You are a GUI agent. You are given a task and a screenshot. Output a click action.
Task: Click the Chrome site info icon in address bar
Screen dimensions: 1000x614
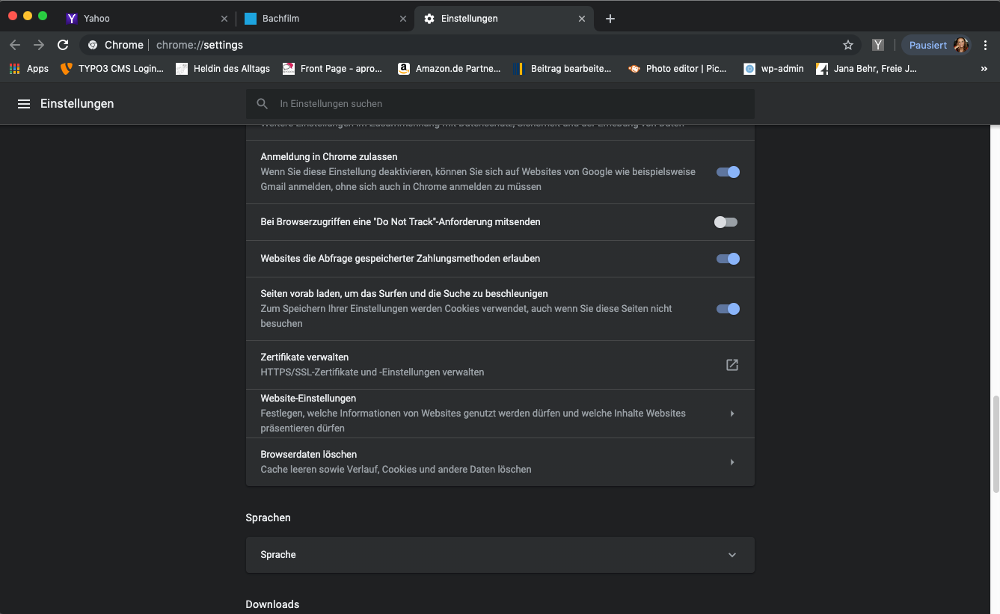93,45
